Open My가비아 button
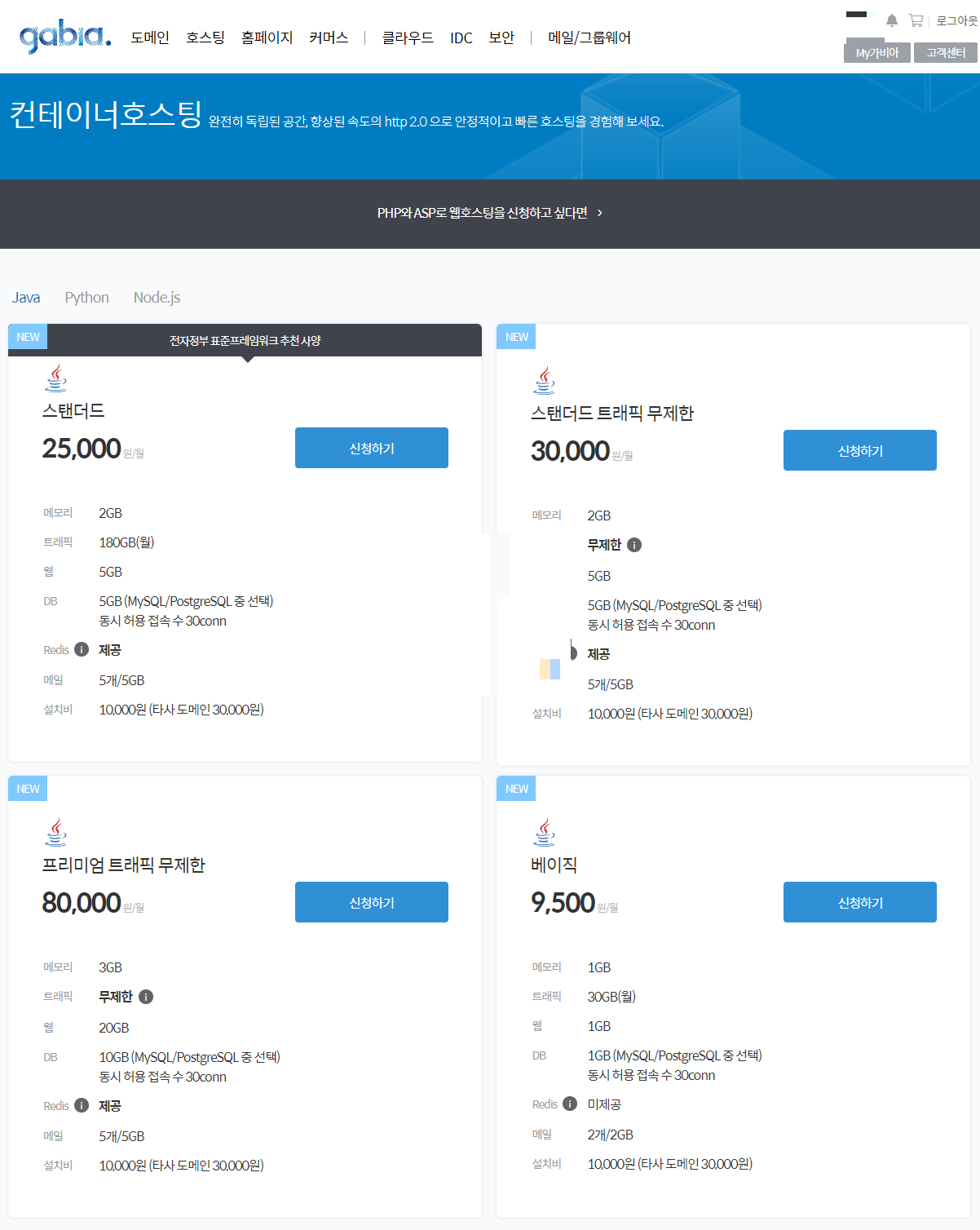 tap(877, 52)
